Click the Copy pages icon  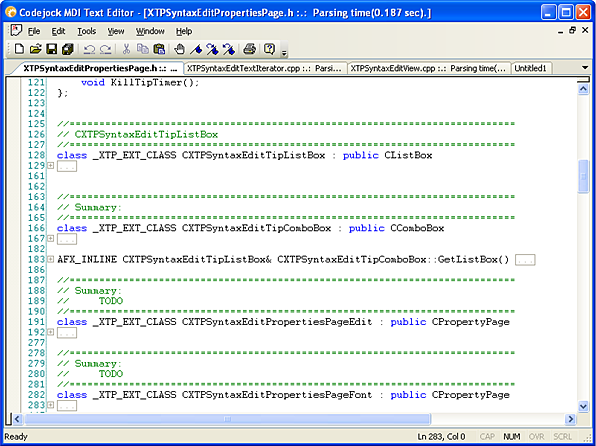point(143,49)
